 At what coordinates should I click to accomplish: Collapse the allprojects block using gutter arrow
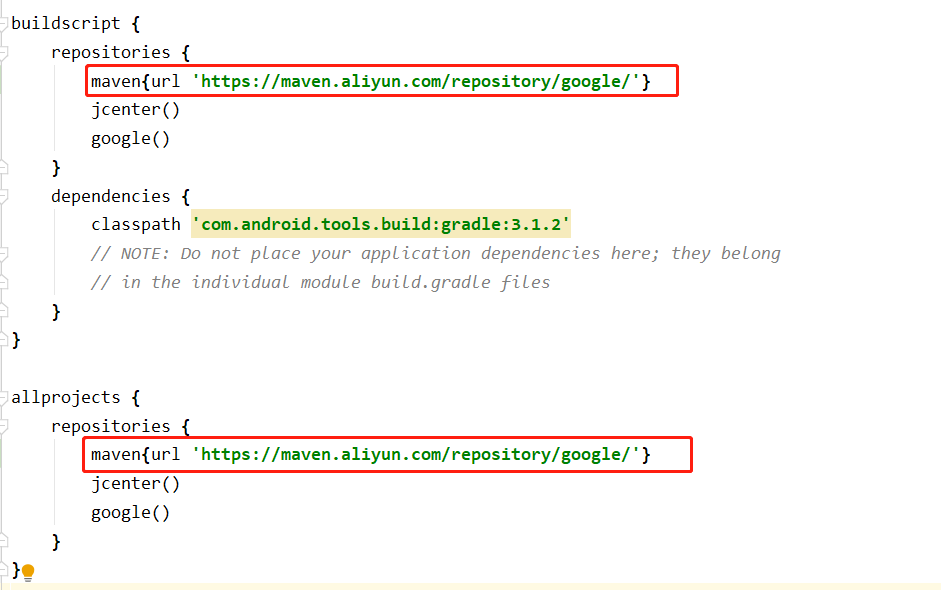[x=3, y=397]
